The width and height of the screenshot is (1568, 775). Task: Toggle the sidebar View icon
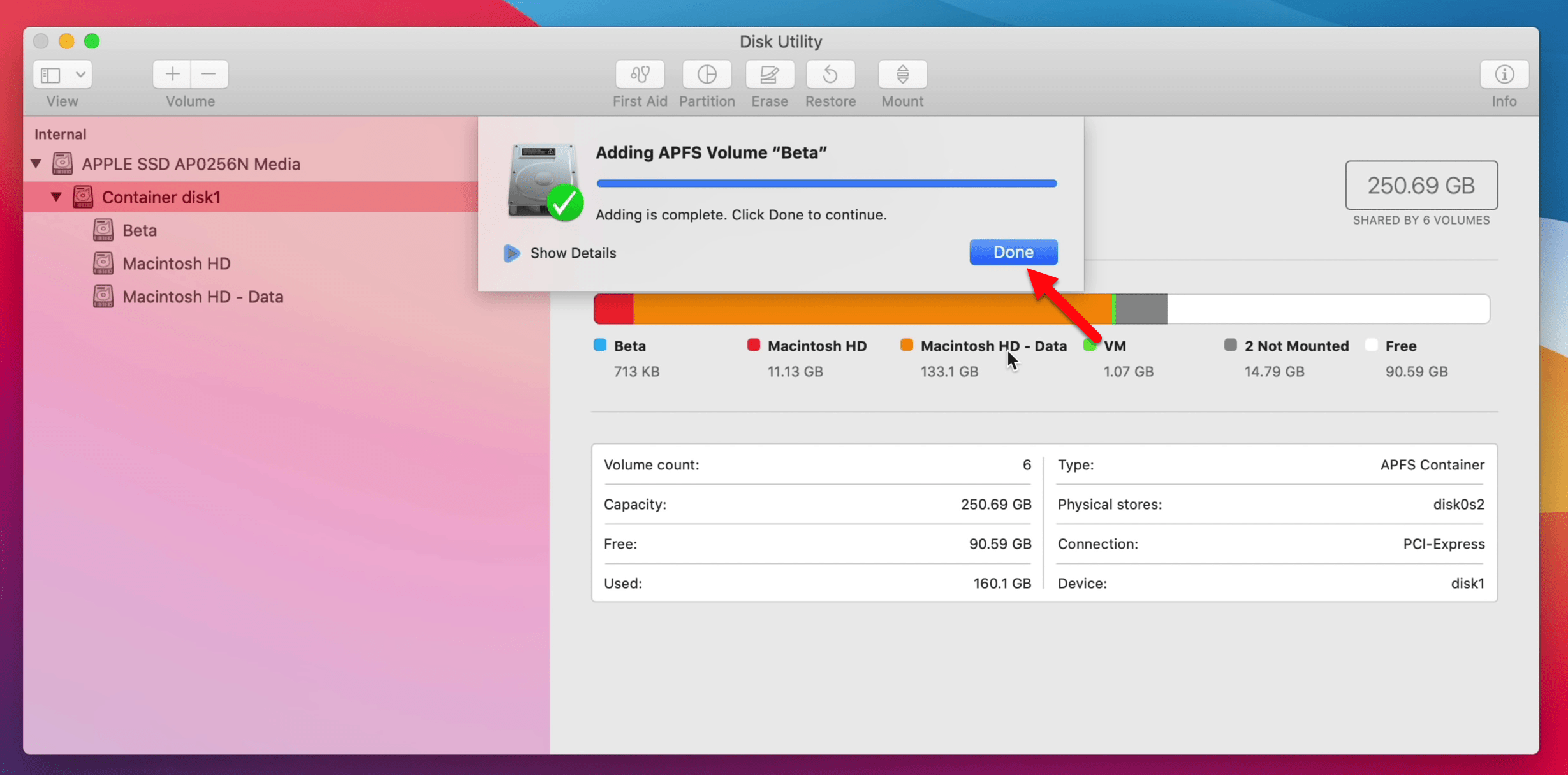(50, 75)
